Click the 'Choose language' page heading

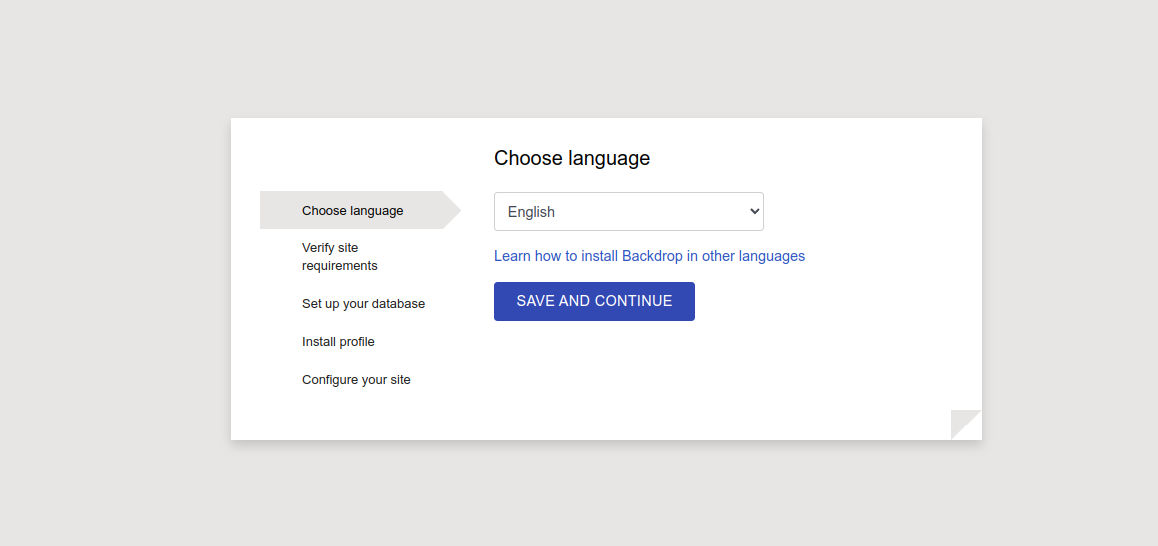572,158
